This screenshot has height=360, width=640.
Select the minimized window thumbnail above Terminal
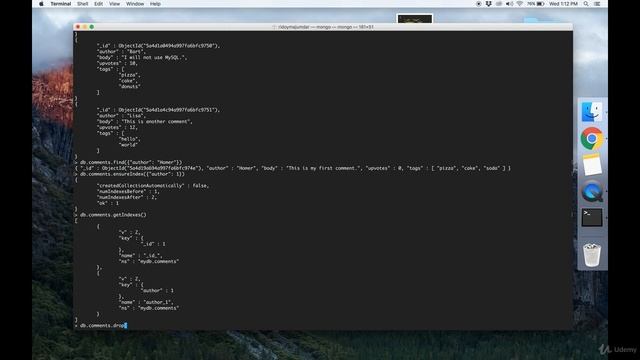(415, 19)
